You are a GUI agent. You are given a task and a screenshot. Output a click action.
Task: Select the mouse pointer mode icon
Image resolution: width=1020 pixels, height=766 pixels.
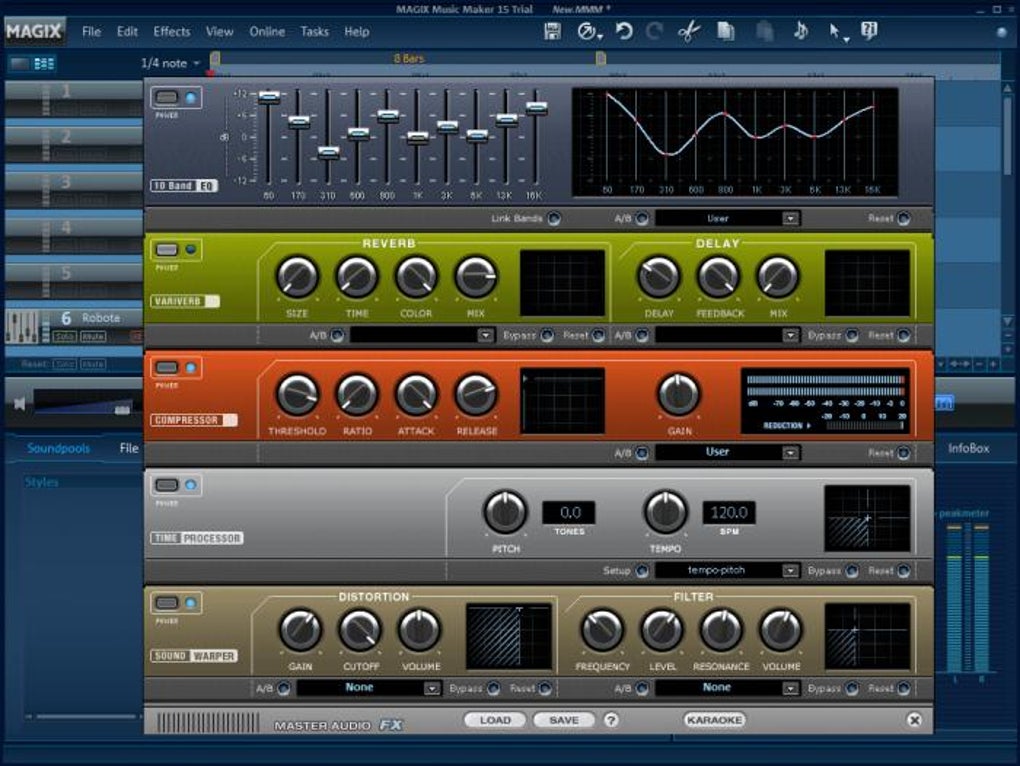pyautogui.click(x=836, y=31)
